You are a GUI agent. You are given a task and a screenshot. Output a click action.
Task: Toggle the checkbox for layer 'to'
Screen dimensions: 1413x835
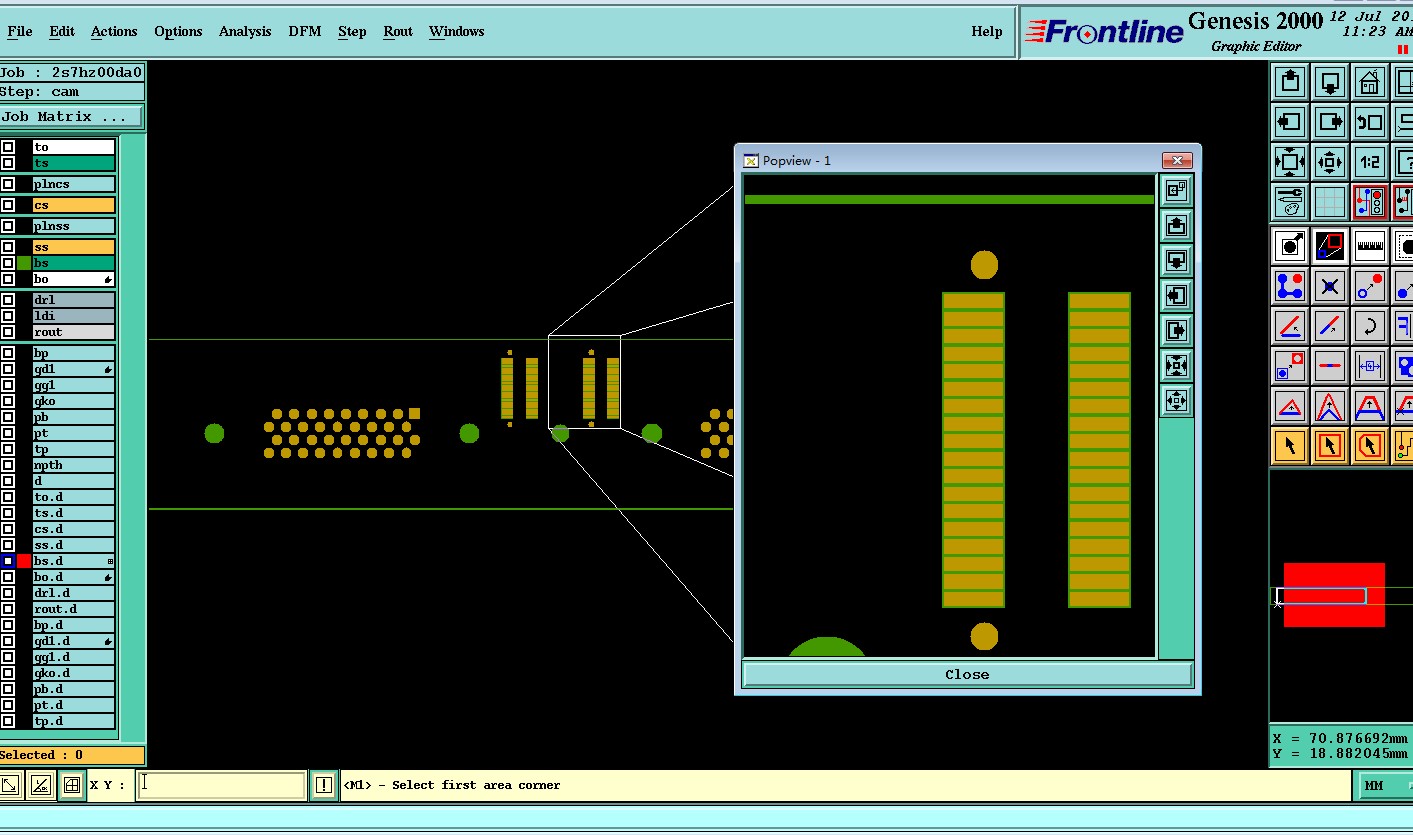pyautogui.click(x=8, y=147)
